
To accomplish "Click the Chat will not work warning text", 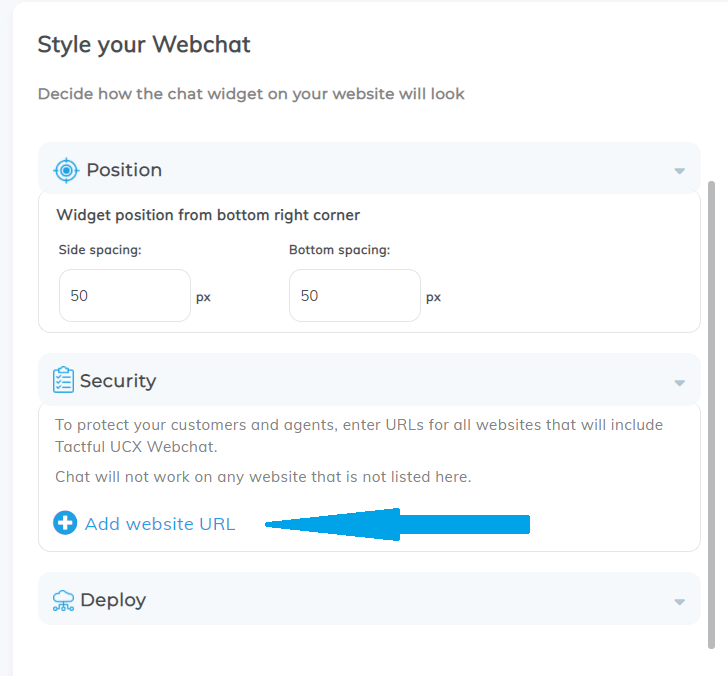I will point(263,477).
